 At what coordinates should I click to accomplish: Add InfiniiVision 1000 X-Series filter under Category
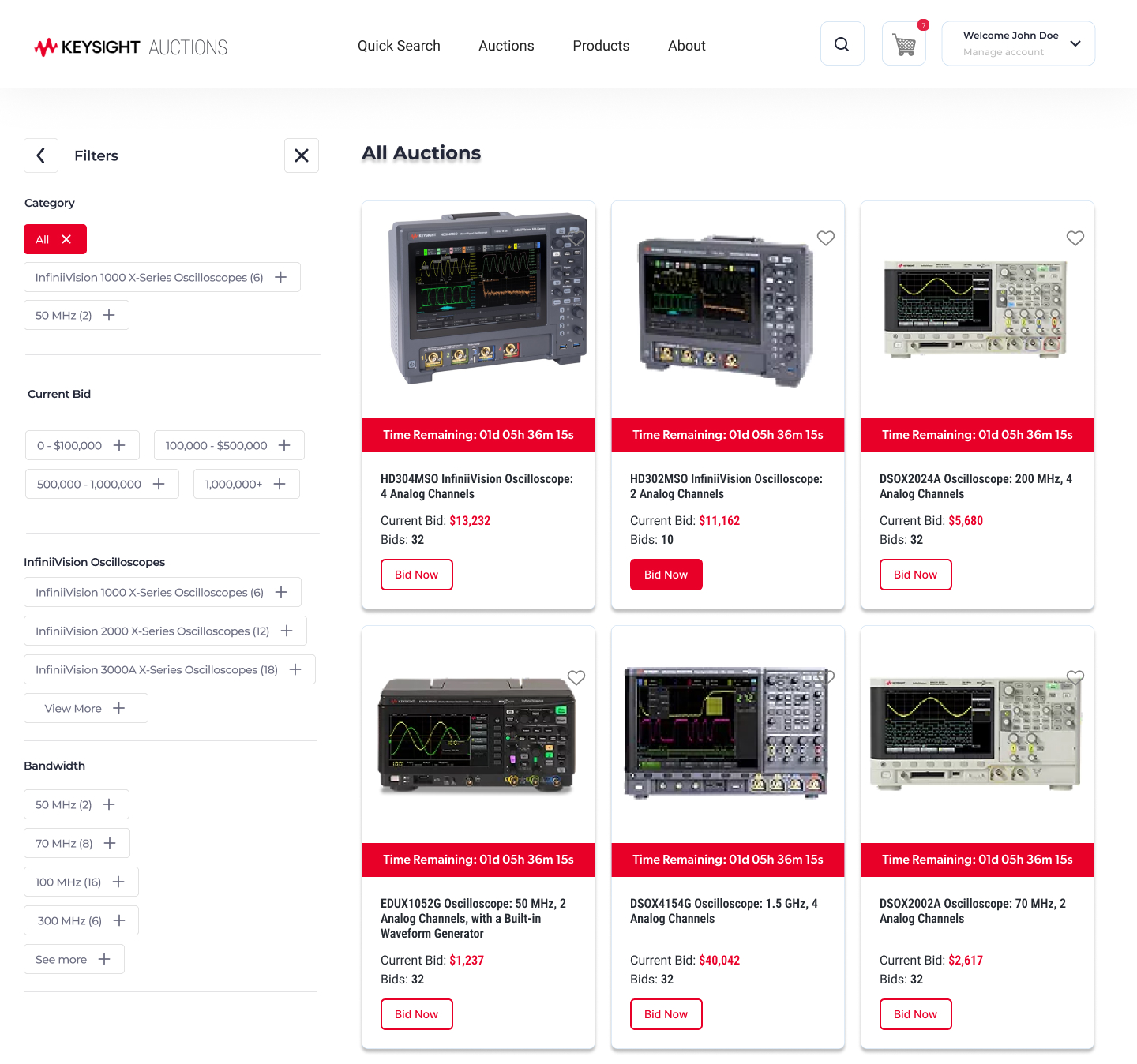pyautogui.click(x=162, y=277)
